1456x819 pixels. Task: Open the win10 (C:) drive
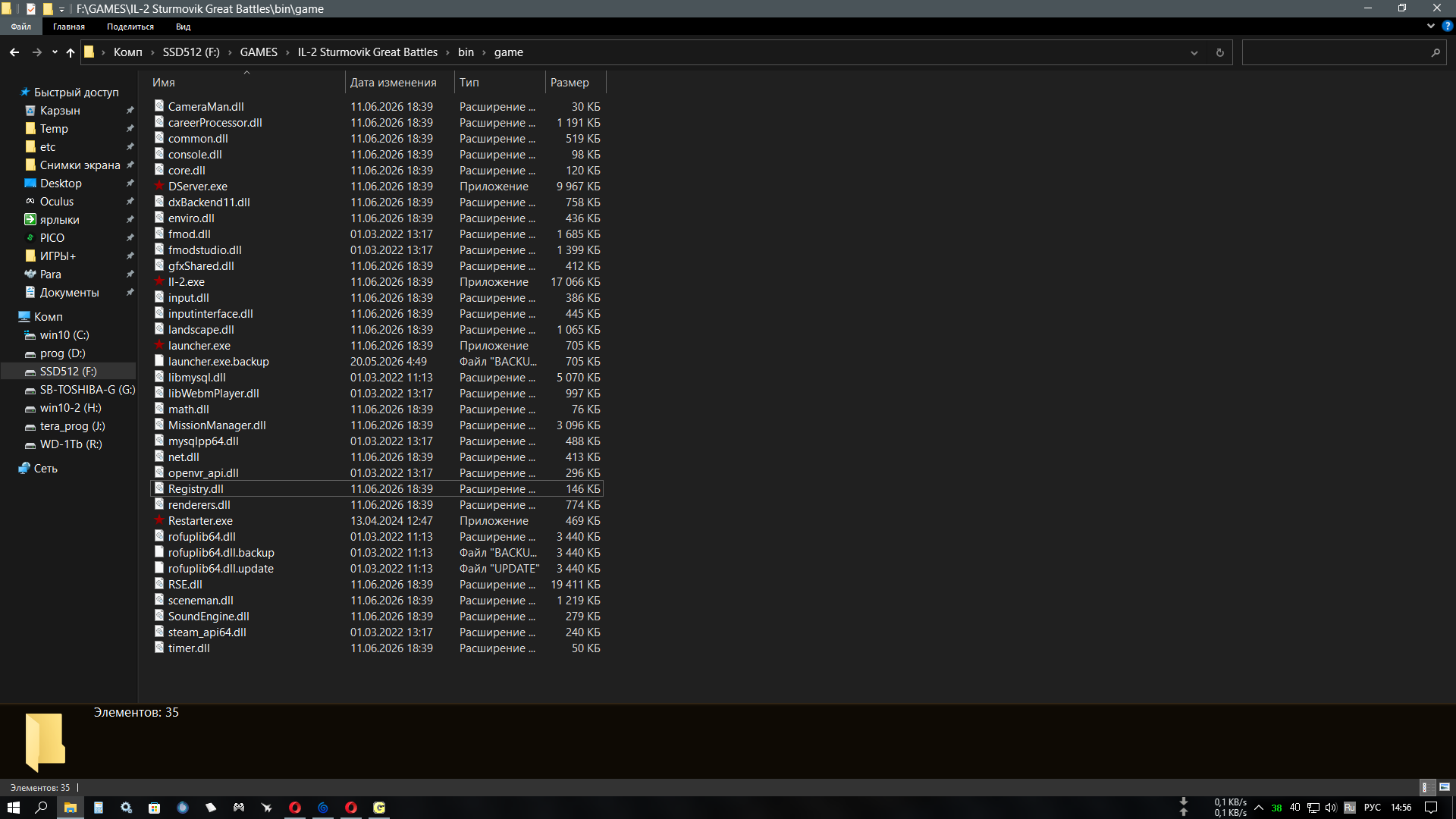click(x=64, y=335)
